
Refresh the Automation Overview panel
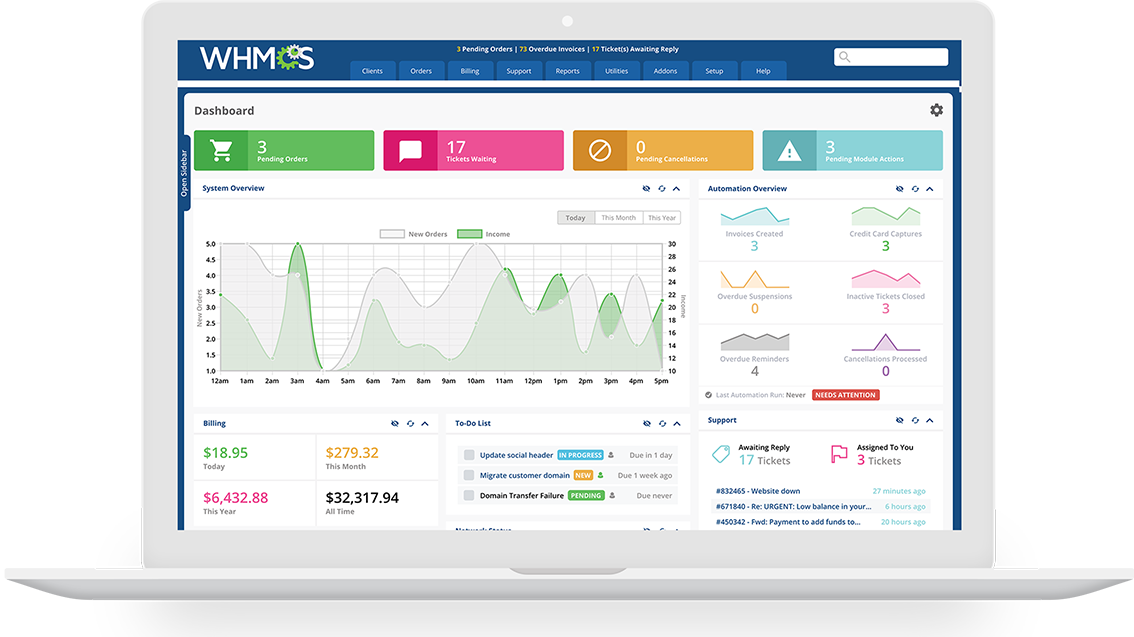pyautogui.click(x=915, y=189)
